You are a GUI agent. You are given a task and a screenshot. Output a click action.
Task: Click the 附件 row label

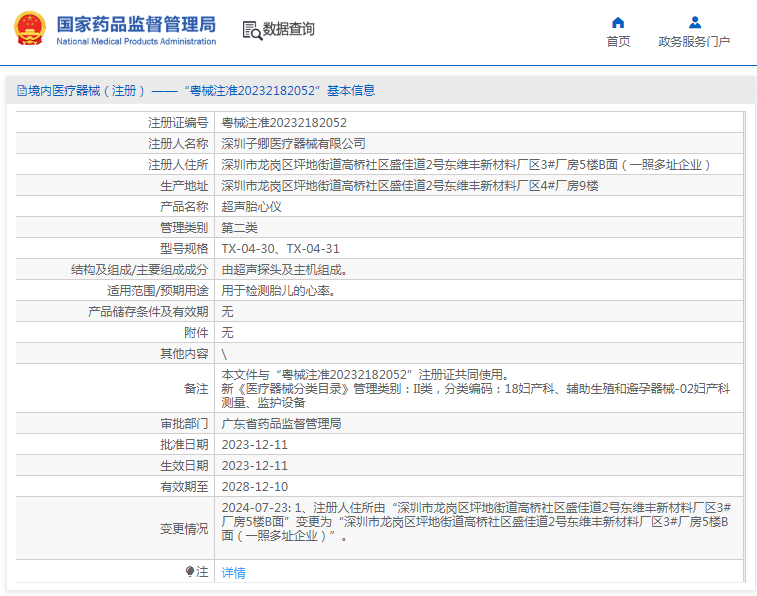tap(196, 333)
